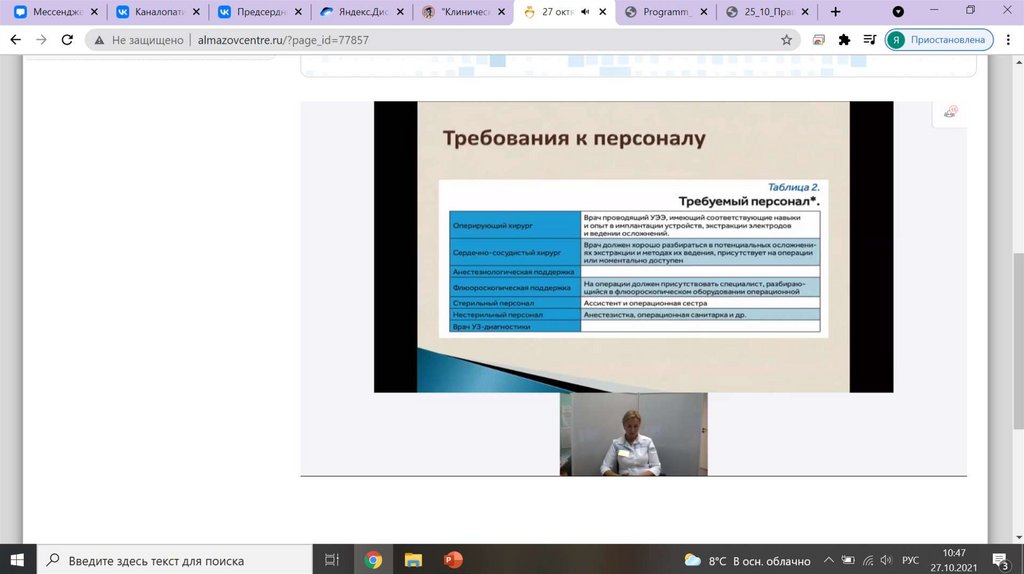Switch to the Яндекс.Диск tab
The width and height of the screenshot is (1024, 574).
360,12
